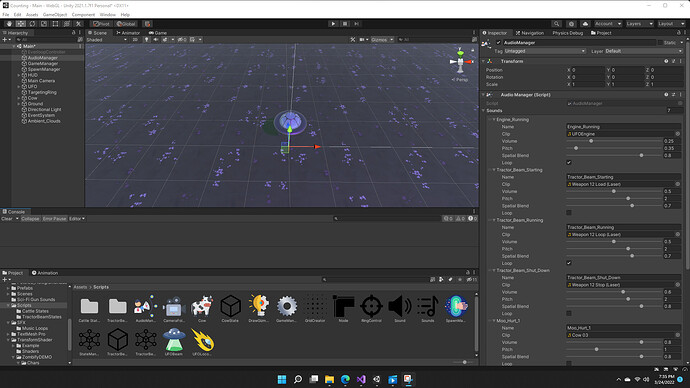Select the SpawnManager asset icon
690x388 pixels.
456,306
